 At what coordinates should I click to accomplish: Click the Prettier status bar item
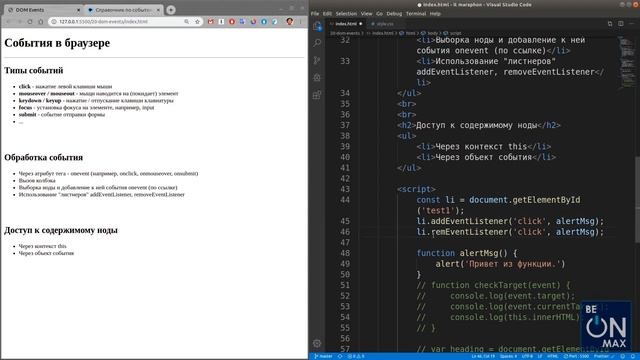(604, 356)
